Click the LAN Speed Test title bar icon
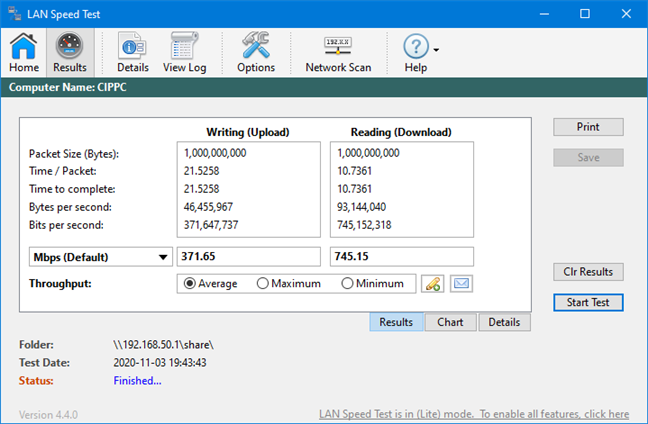 click(x=15, y=14)
